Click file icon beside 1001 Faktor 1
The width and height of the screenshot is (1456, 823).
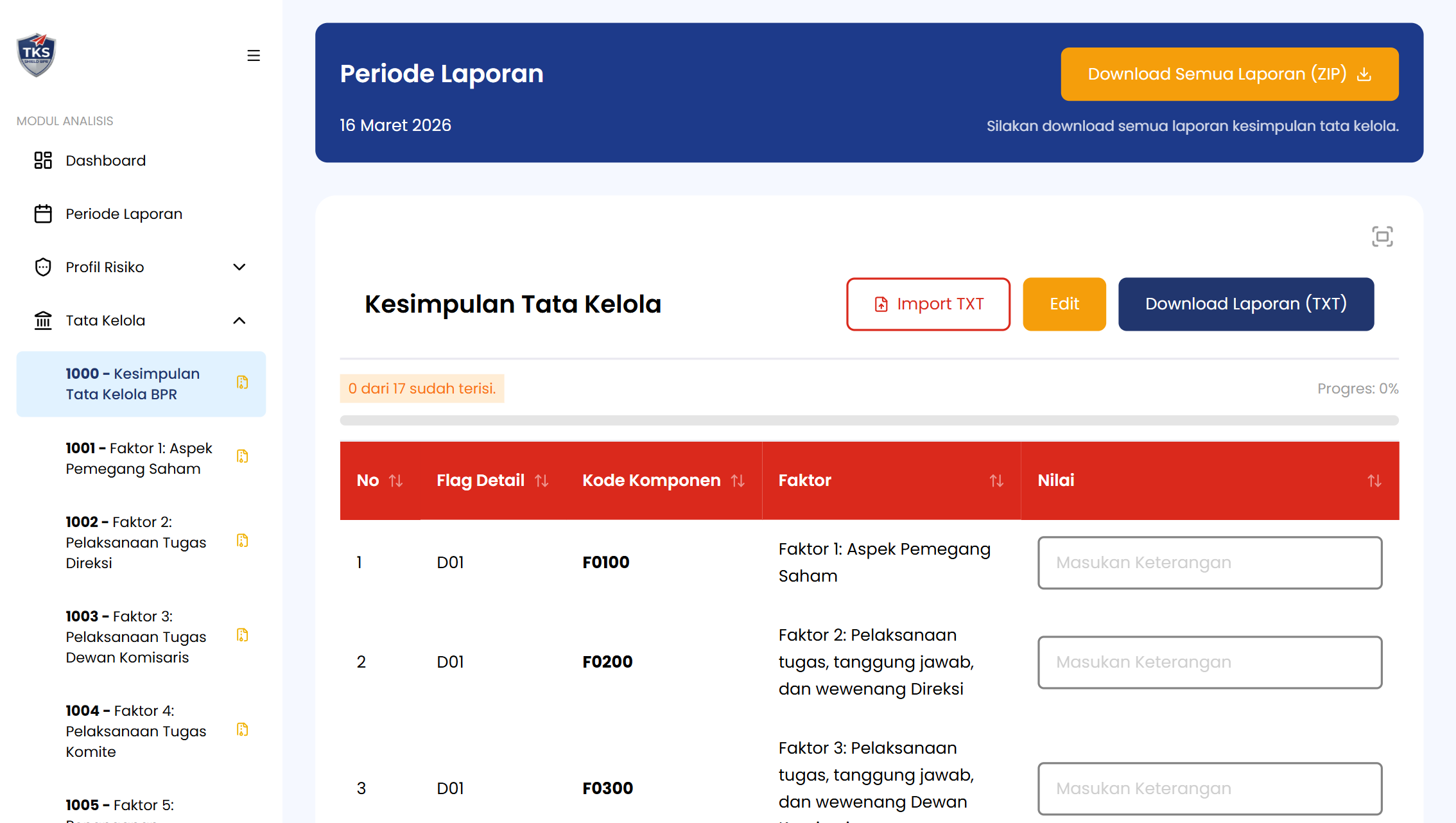pos(242,456)
